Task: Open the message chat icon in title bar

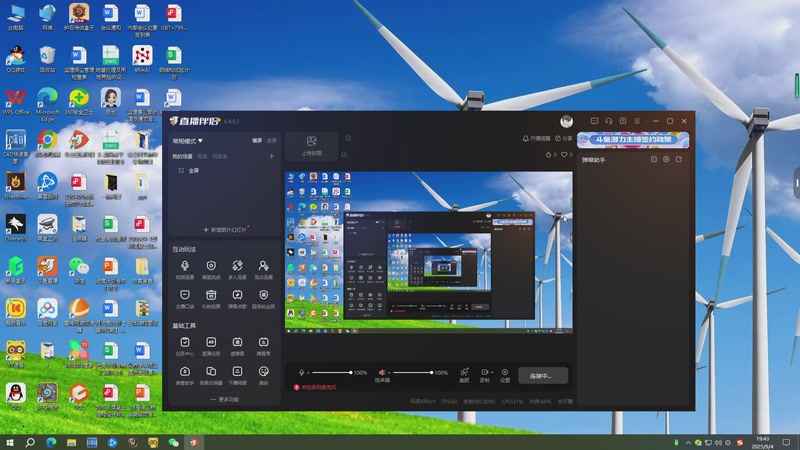Action: pyautogui.click(x=594, y=121)
